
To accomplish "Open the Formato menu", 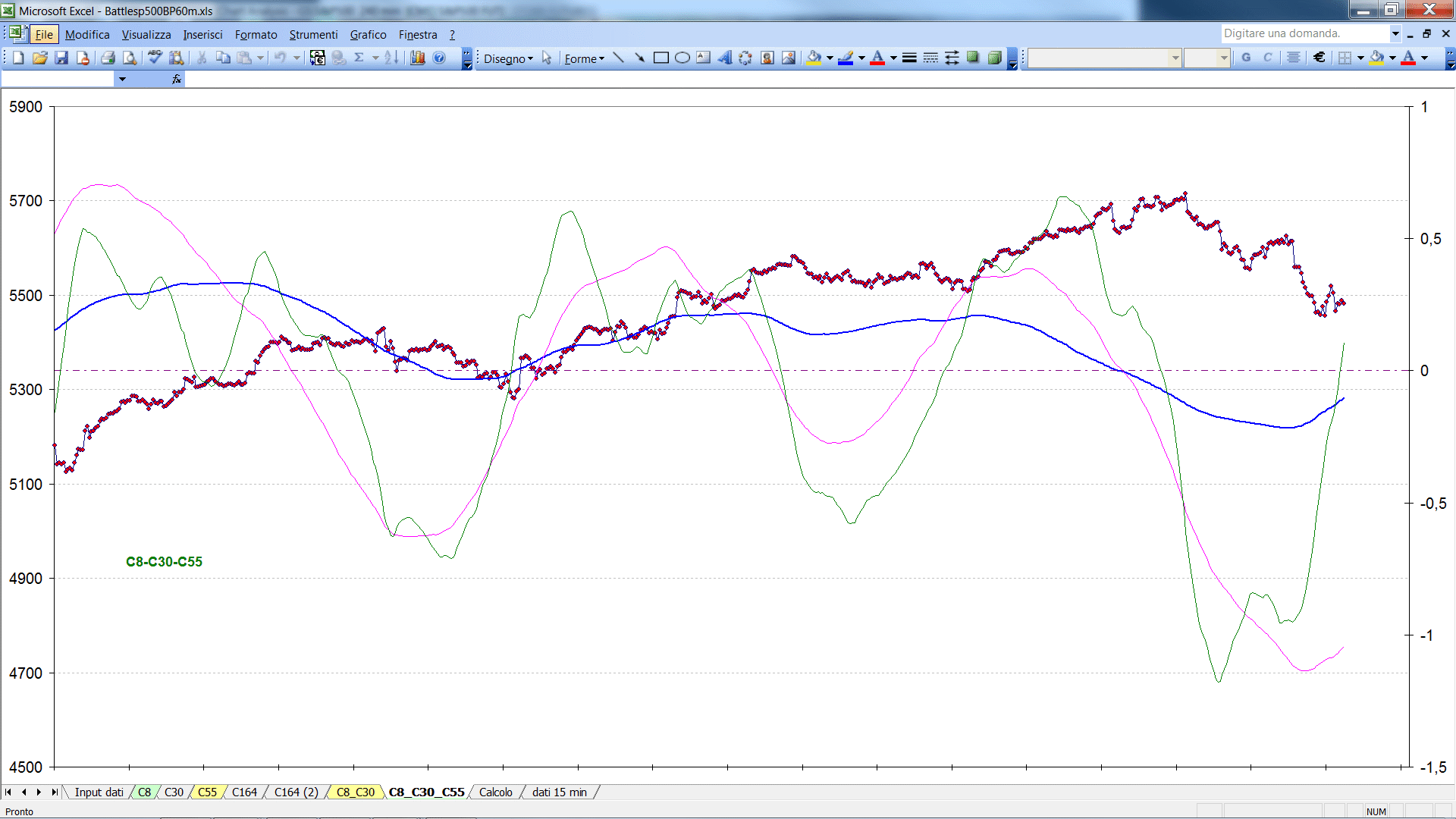I will pos(256,34).
